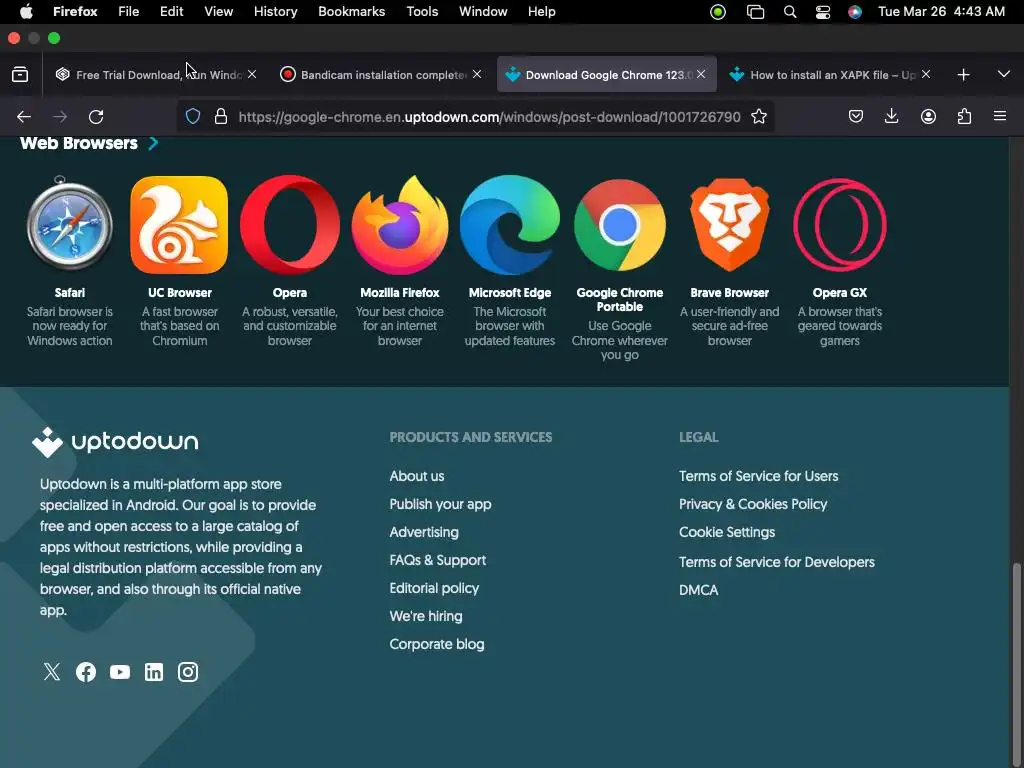This screenshot has width=1024, height=768.
Task: Close the Bandicam installation tab
Action: (x=477, y=74)
